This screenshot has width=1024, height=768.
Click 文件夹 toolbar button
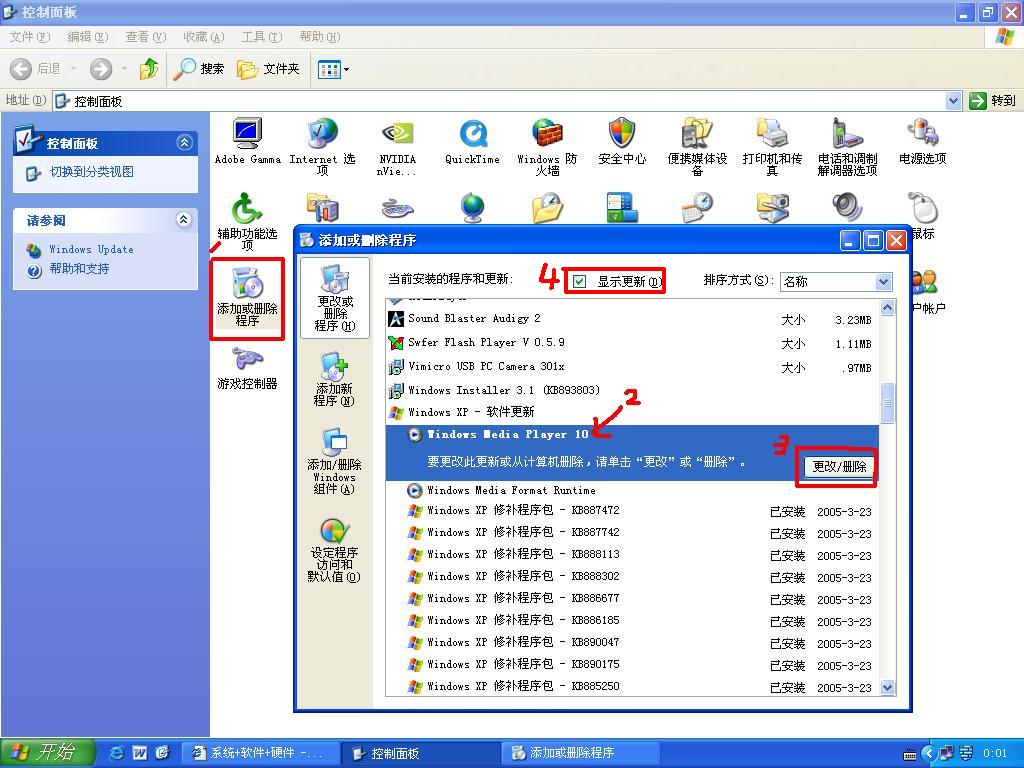pos(268,69)
